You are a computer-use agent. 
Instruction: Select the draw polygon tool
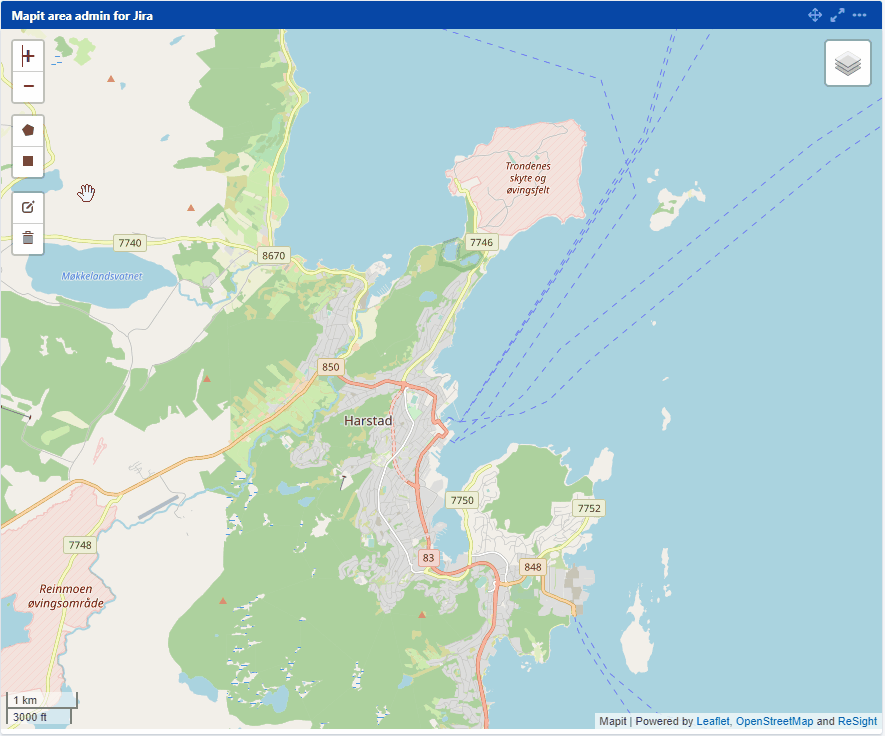click(x=28, y=130)
